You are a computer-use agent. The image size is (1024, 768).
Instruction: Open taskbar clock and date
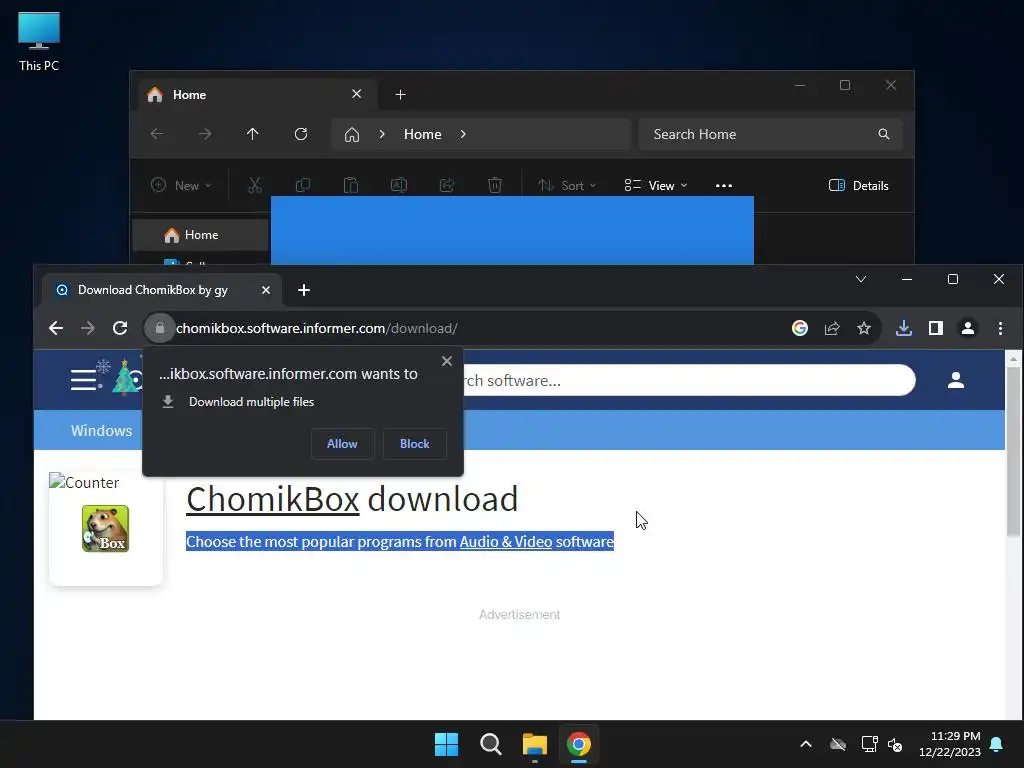(x=950, y=744)
